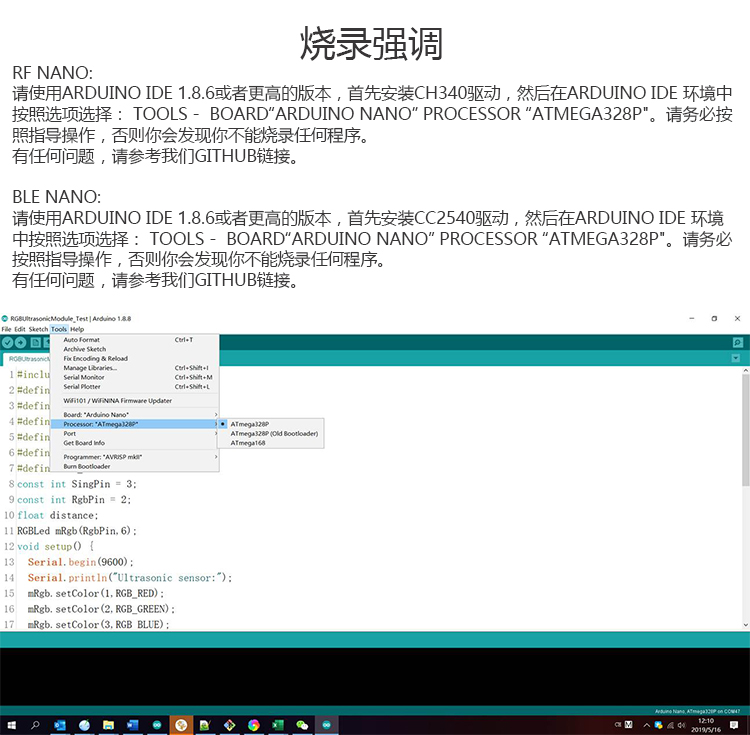Screen dimensions: 750x735
Task: Click Manage Libraries... in Tools menu
Action: tap(90, 367)
